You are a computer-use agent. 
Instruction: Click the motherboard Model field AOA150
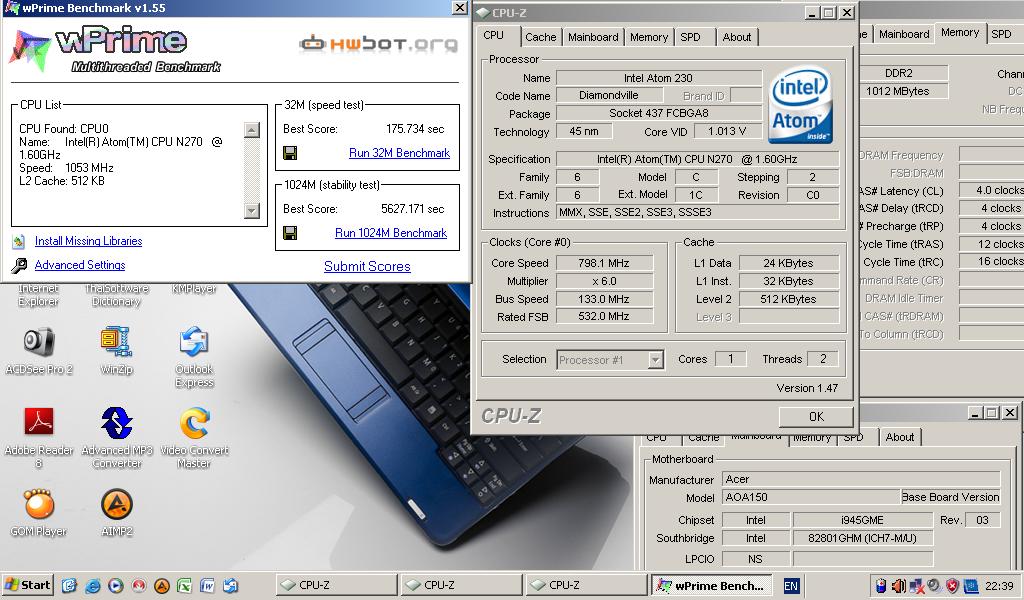812,497
